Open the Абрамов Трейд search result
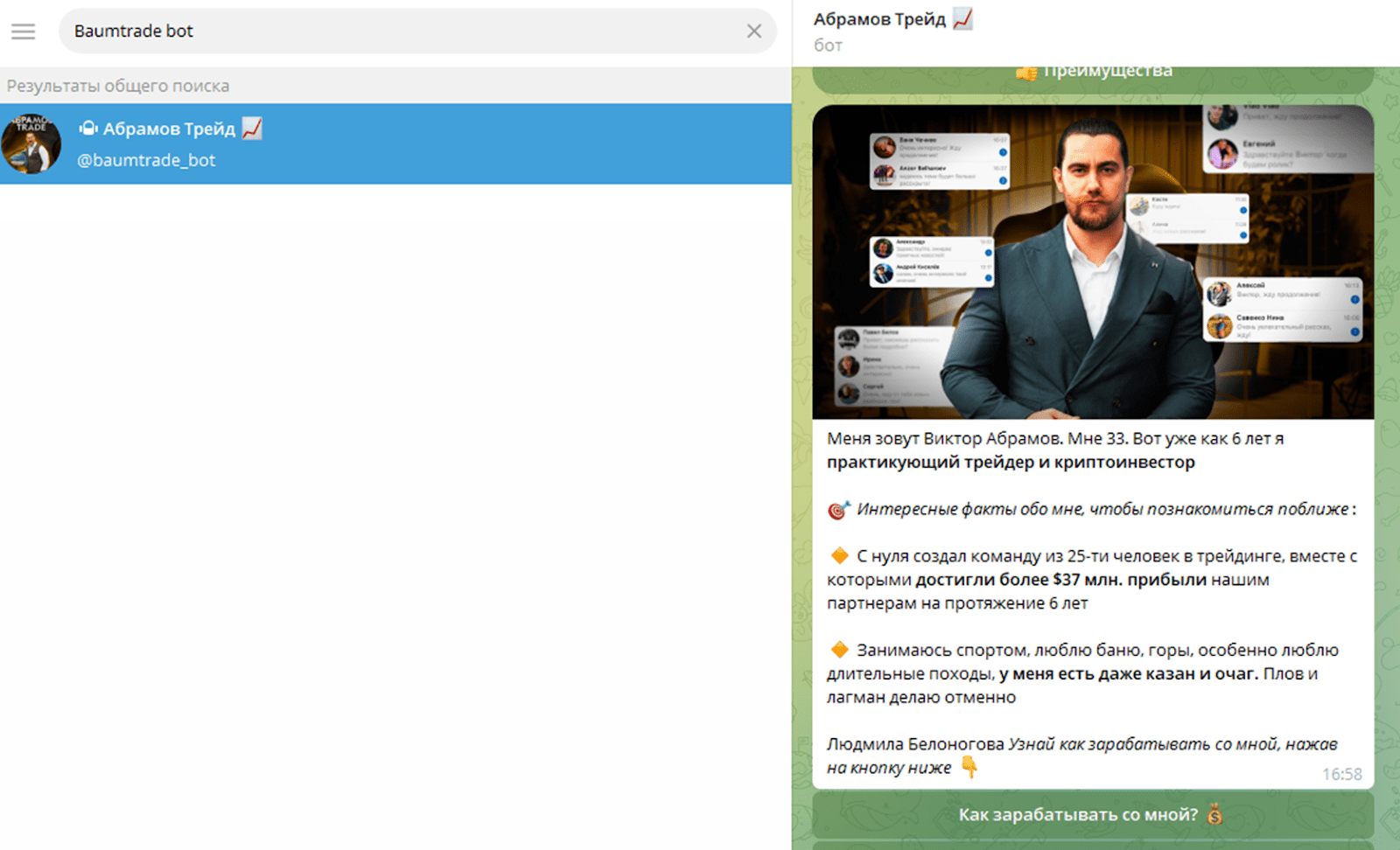Viewport: 1400px width, 850px height. (x=395, y=143)
